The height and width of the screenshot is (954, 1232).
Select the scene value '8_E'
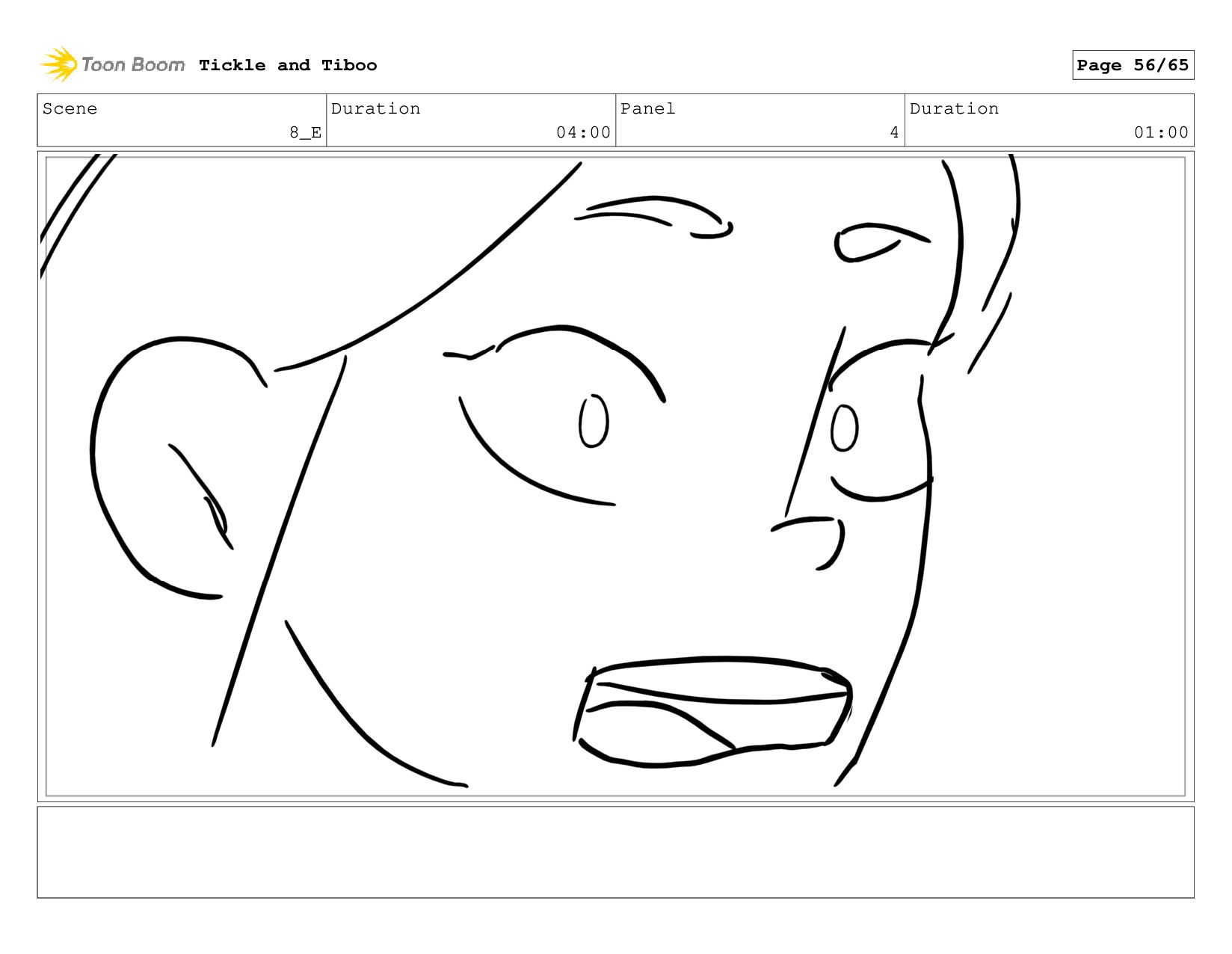[x=306, y=132]
